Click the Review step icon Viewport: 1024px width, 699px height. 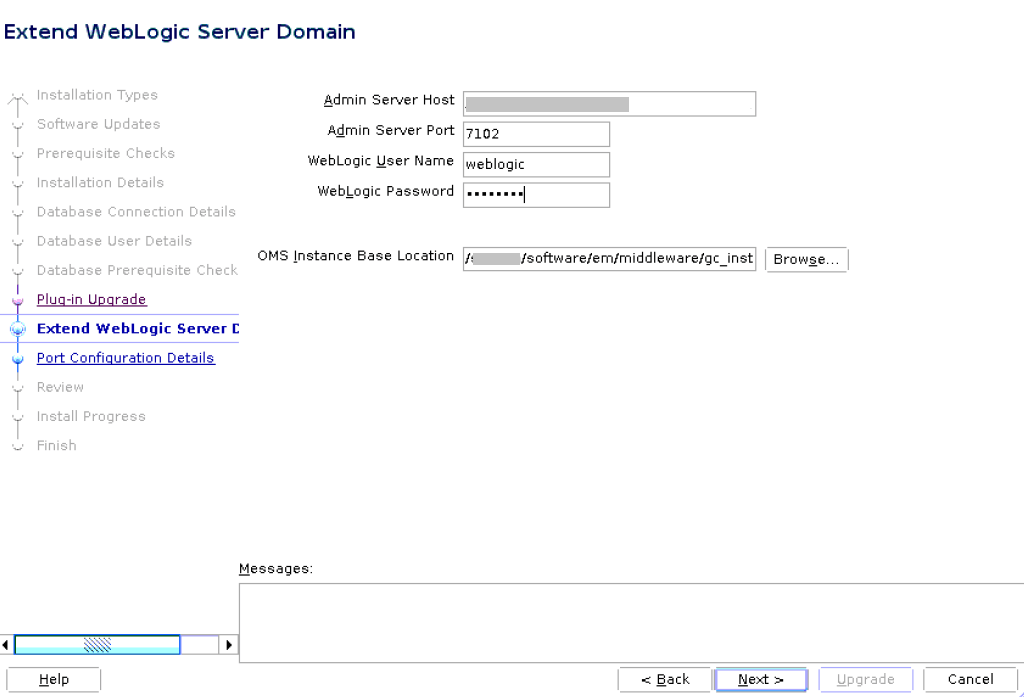coord(17,387)
